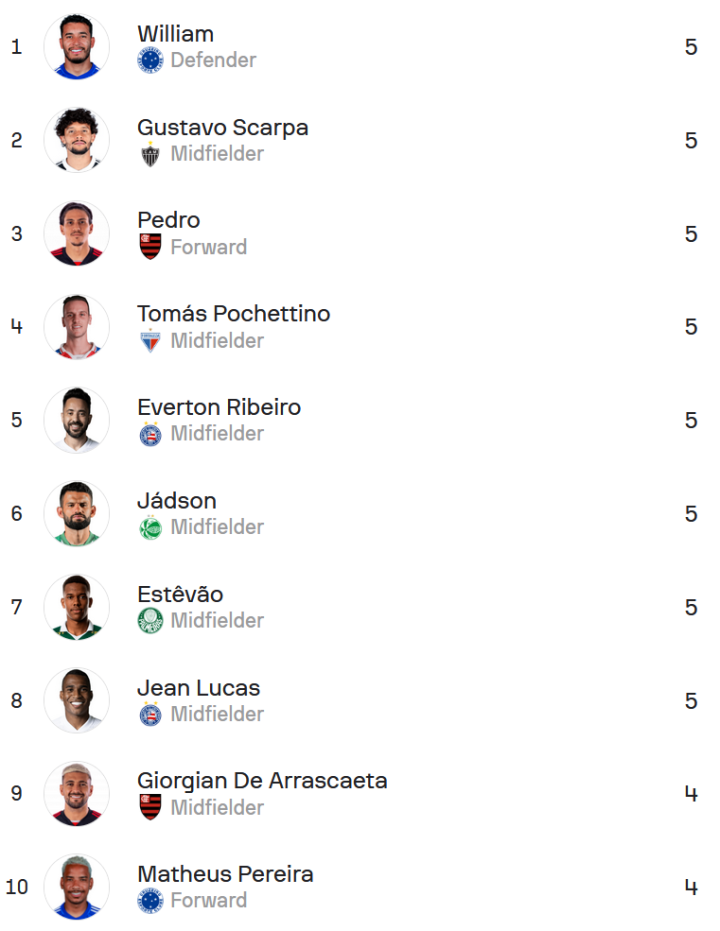
Task: Click the Fortaleza crest beside Tomás Pochettino
Action: [x=150, y=341]
